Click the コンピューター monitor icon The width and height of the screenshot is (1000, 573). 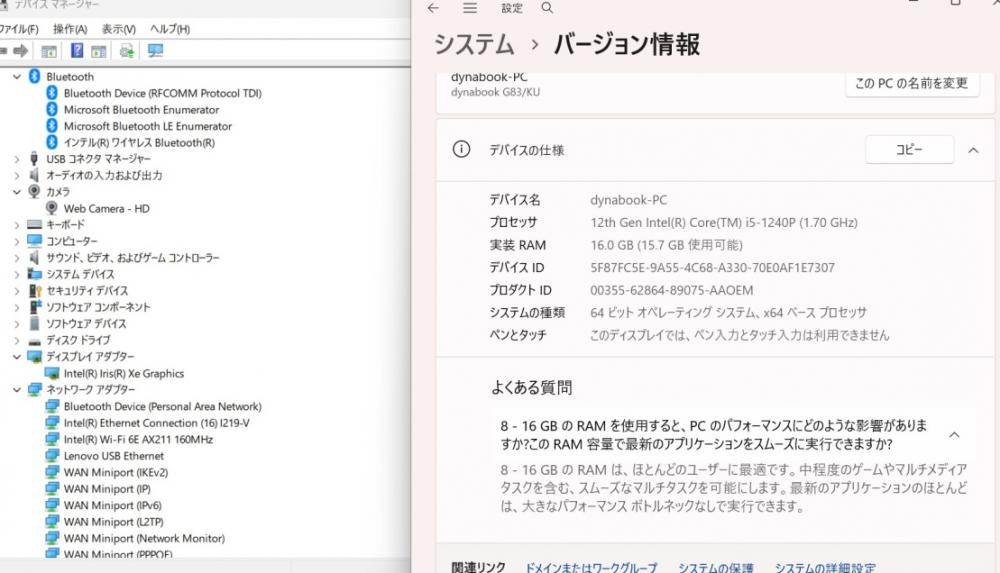34,241
